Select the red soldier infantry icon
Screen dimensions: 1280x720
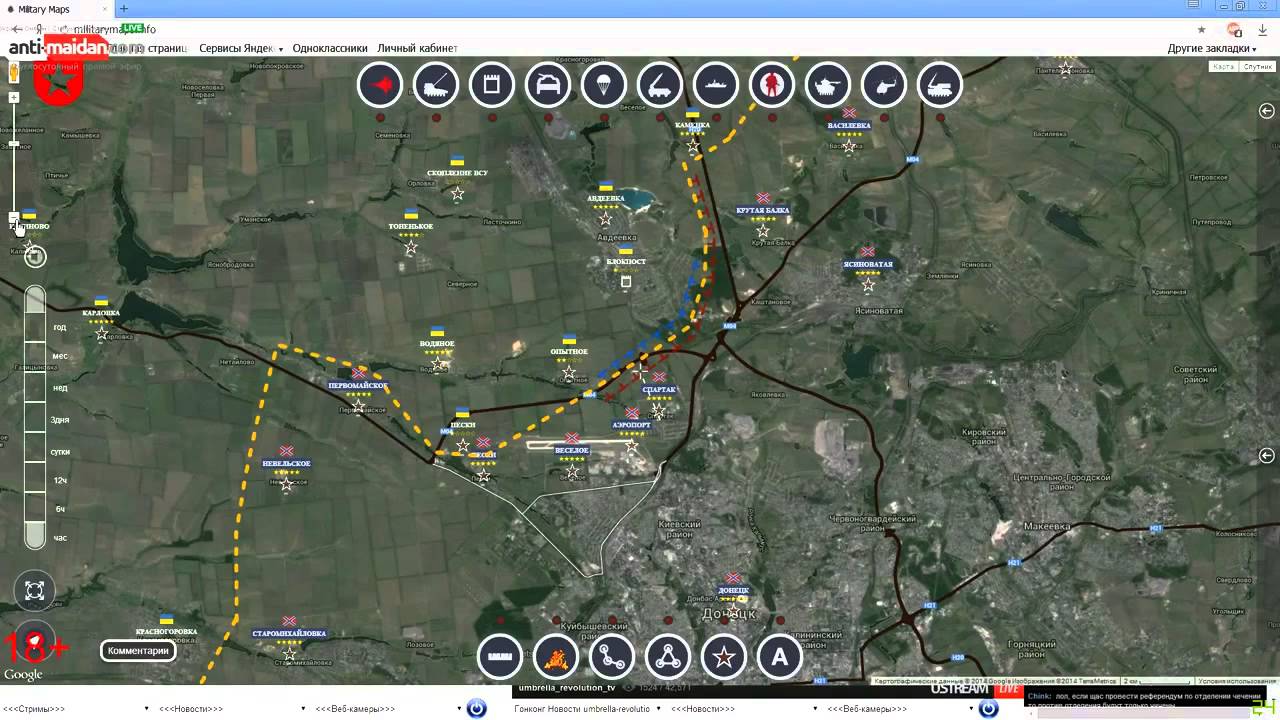click(x=772, y=86)
